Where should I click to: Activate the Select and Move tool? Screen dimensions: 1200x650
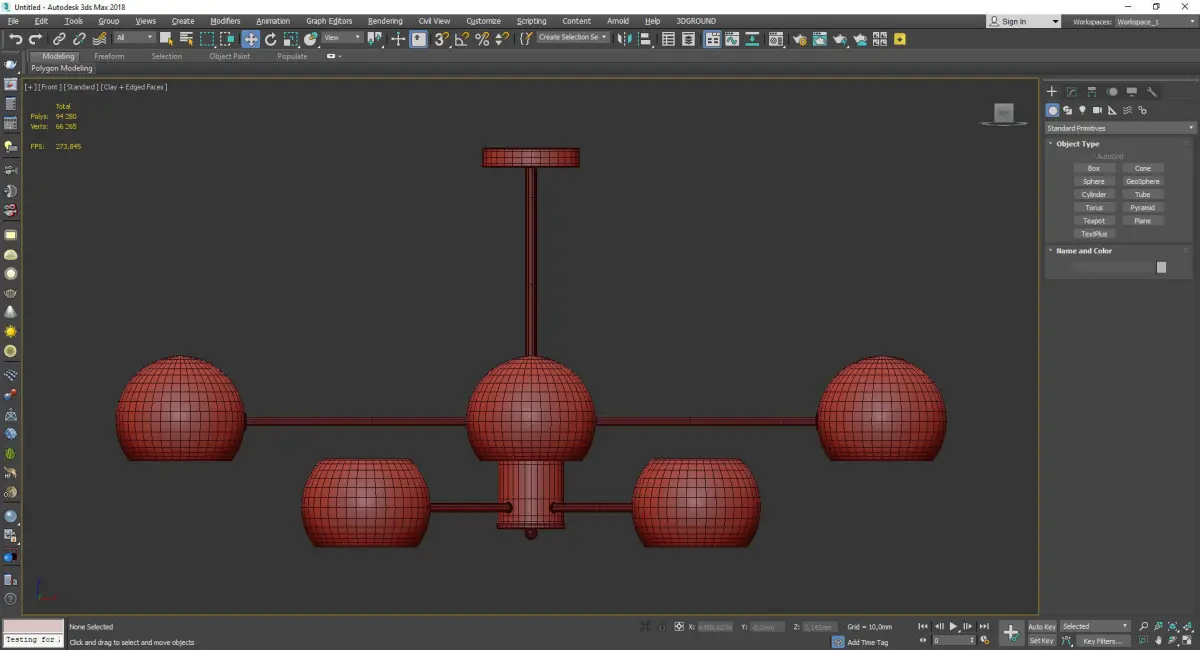click(x=250, y=39)
